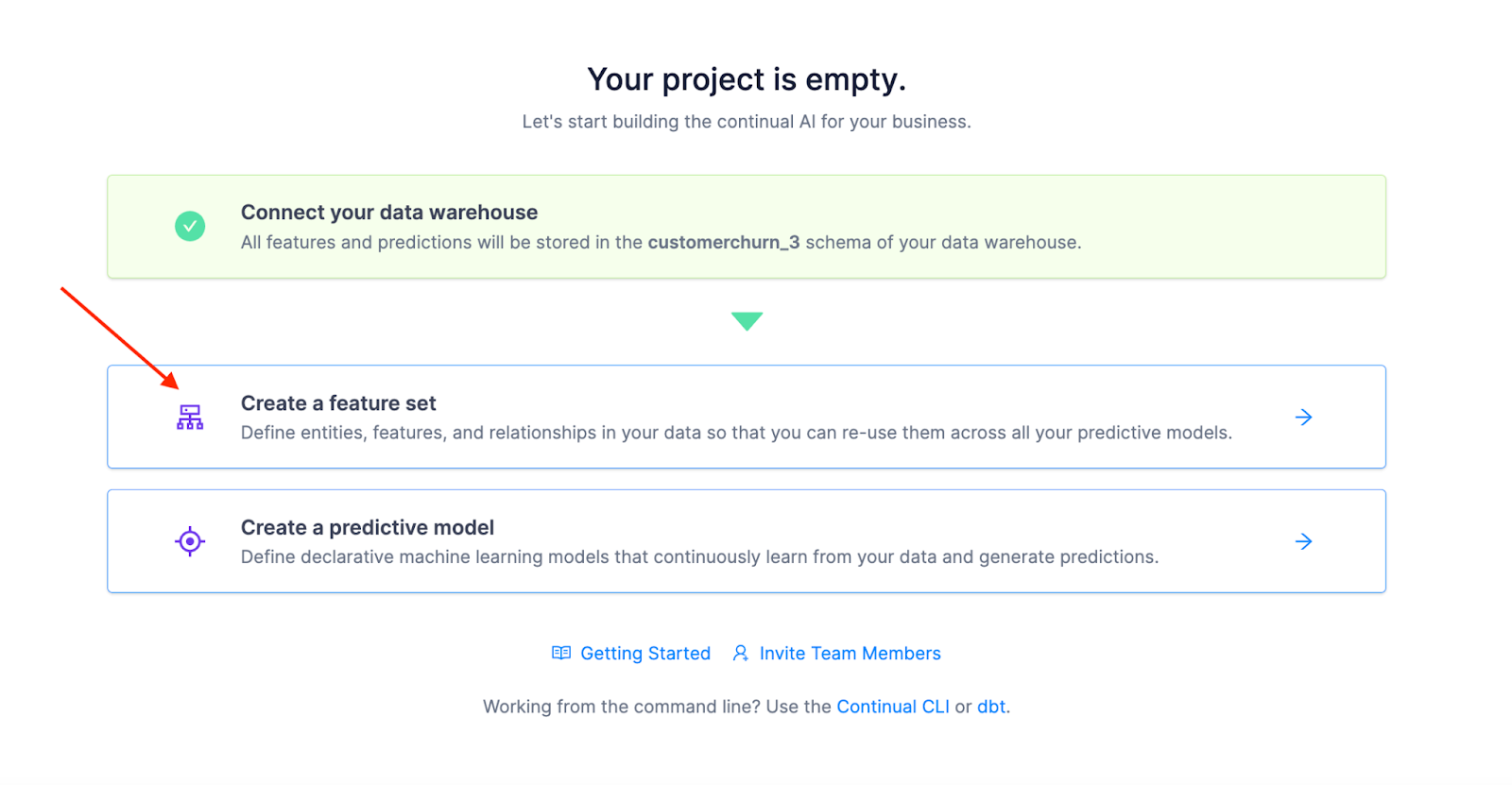The height and width of the screenshot is (785, 1512).
Task: Open the Invite Team Members link
Action: (x=850, y=654)
